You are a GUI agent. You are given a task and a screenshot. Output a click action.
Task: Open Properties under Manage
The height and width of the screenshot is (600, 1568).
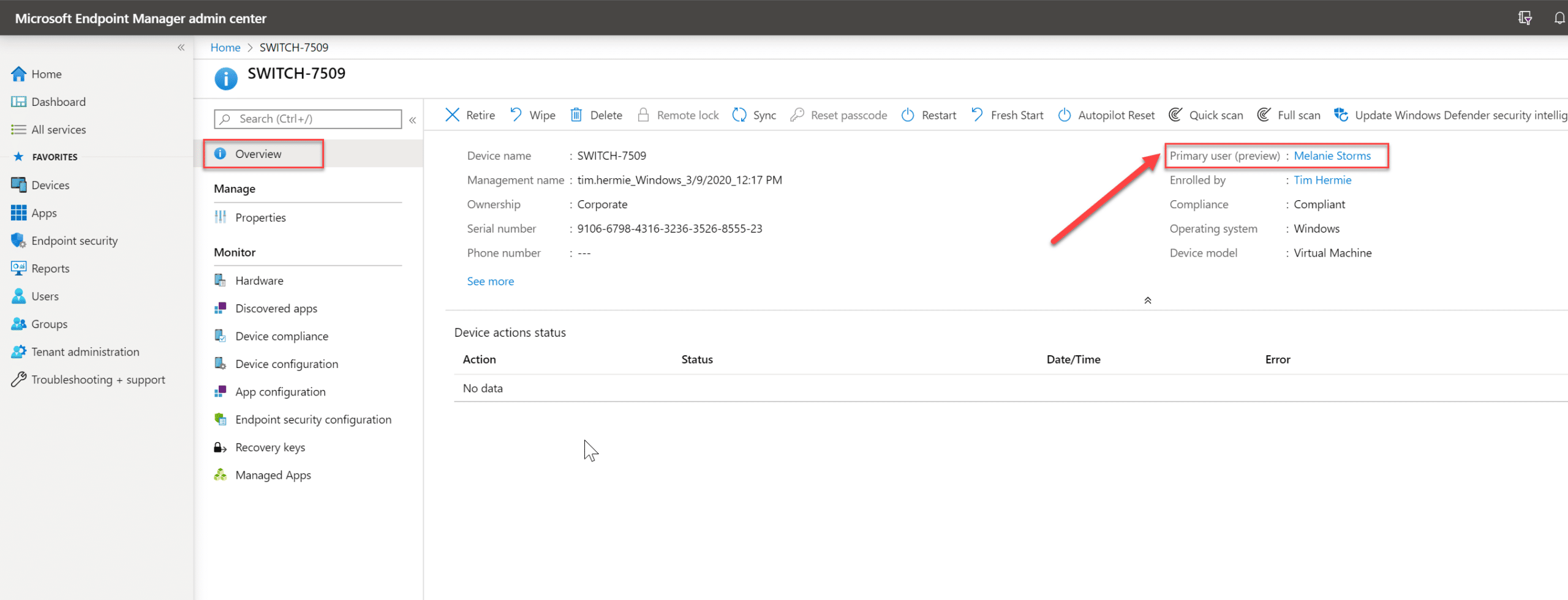pos(260,217)
